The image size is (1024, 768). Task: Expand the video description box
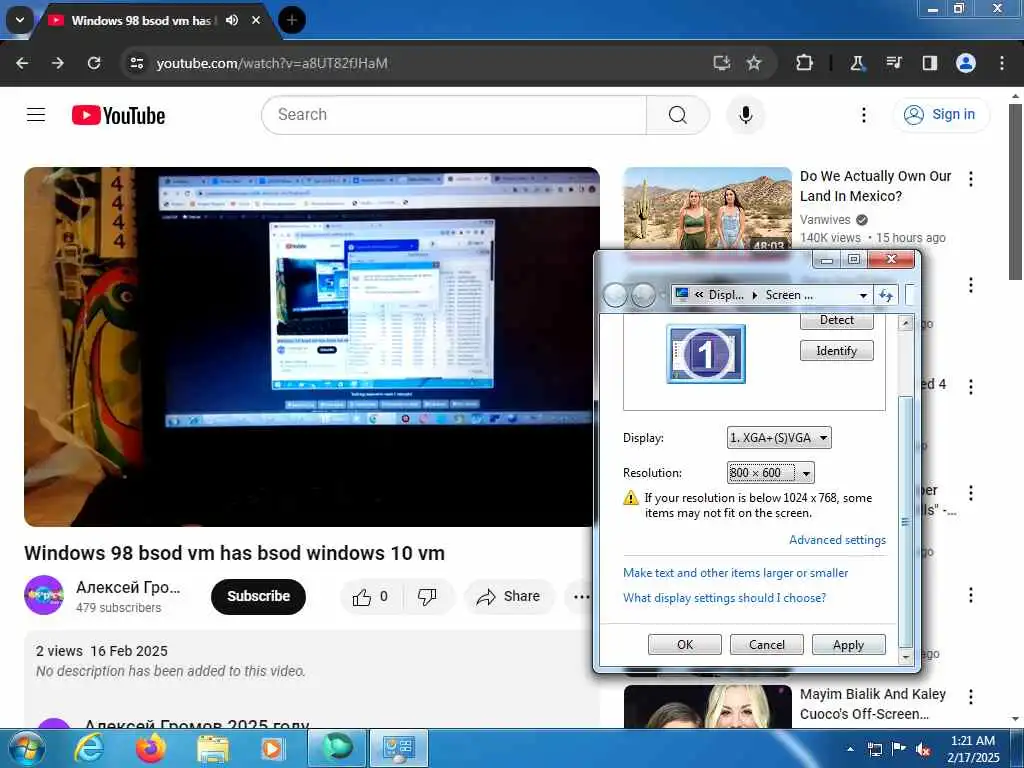pos(312,679)
